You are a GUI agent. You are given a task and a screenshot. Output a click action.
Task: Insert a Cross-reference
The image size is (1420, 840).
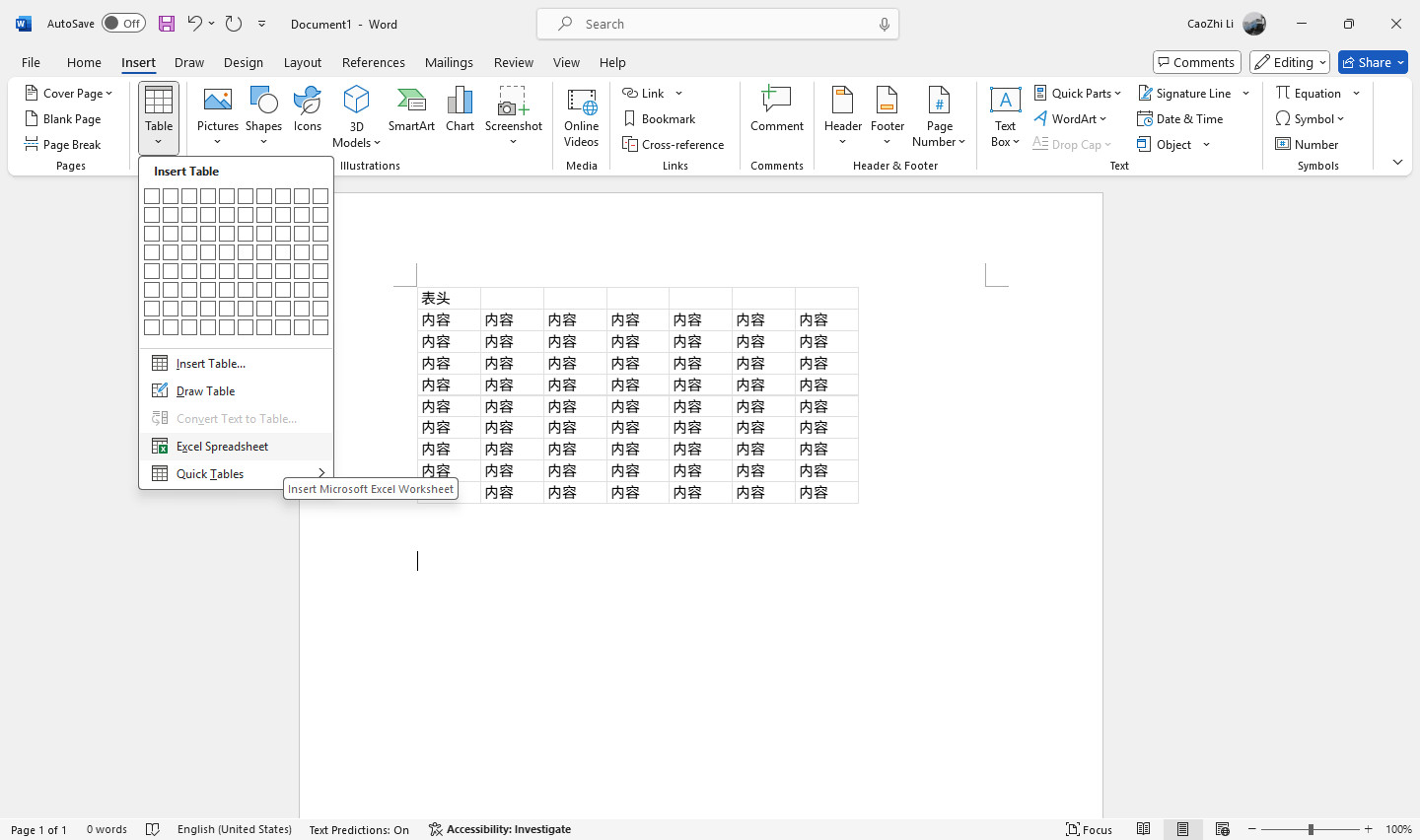coord(674,144)
